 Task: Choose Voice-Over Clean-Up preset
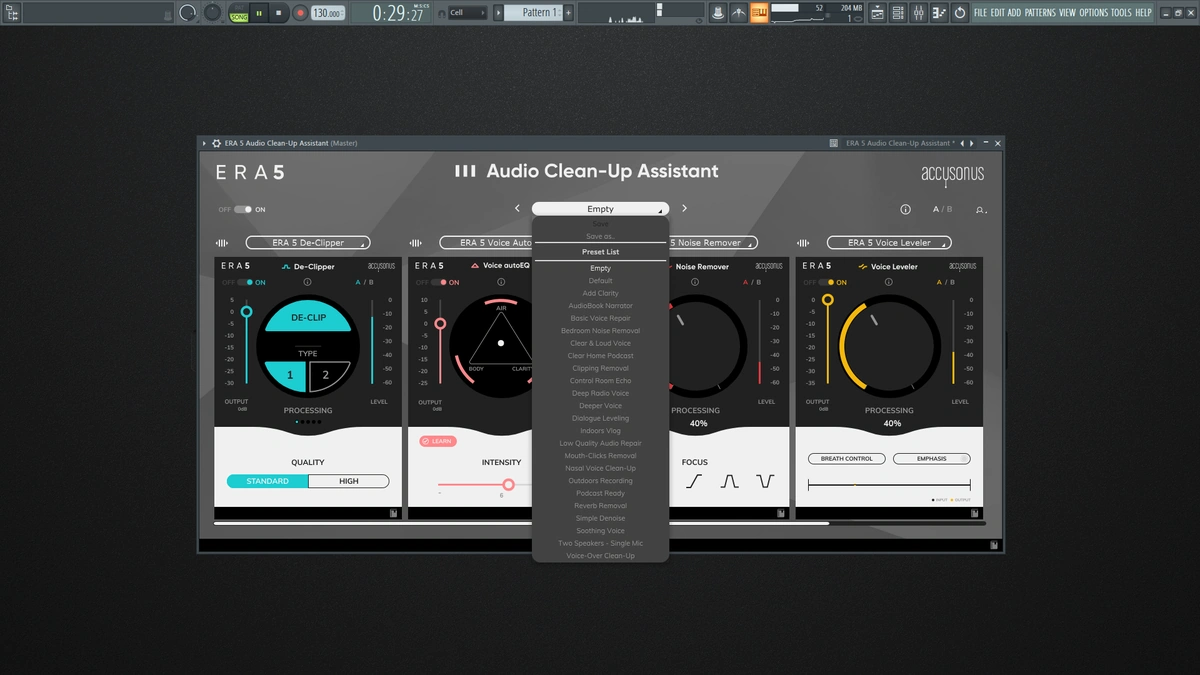(600, 556)
